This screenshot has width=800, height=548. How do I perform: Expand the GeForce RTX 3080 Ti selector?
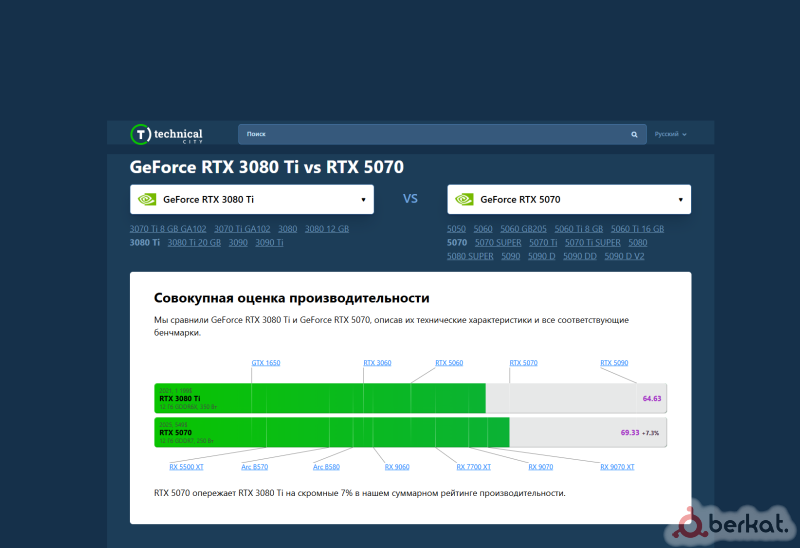[x=252, y=200]
